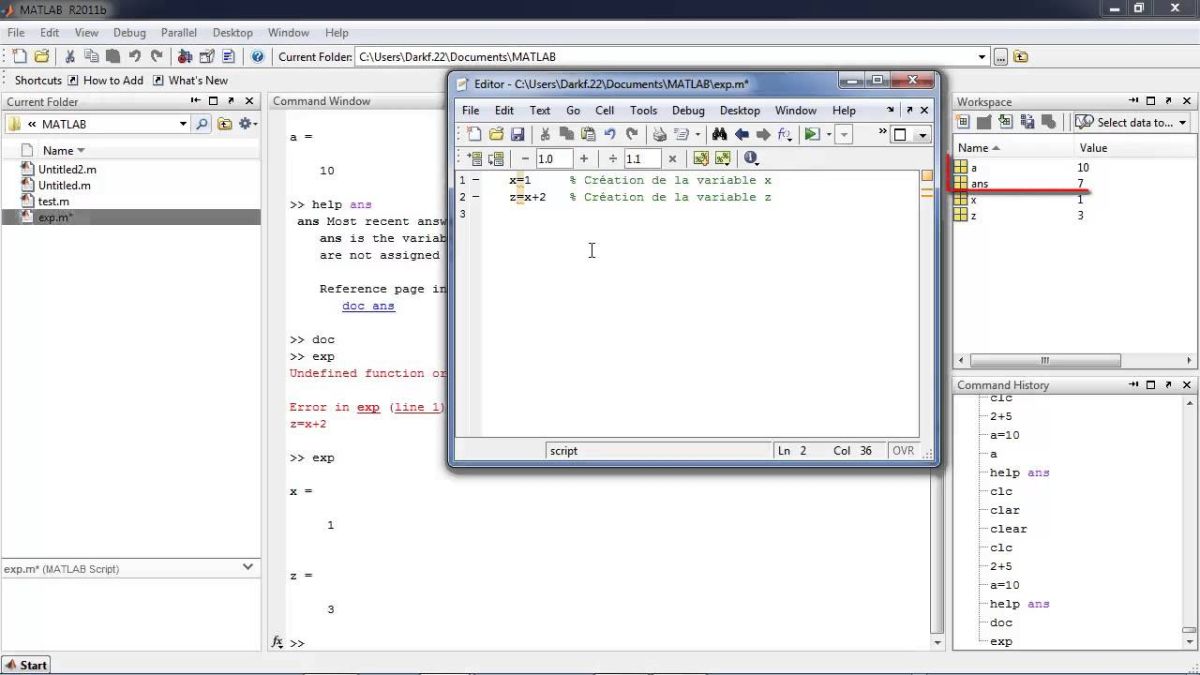
Task: Click the 'doc ans' link in Command Window
Action: click(368, 306)
